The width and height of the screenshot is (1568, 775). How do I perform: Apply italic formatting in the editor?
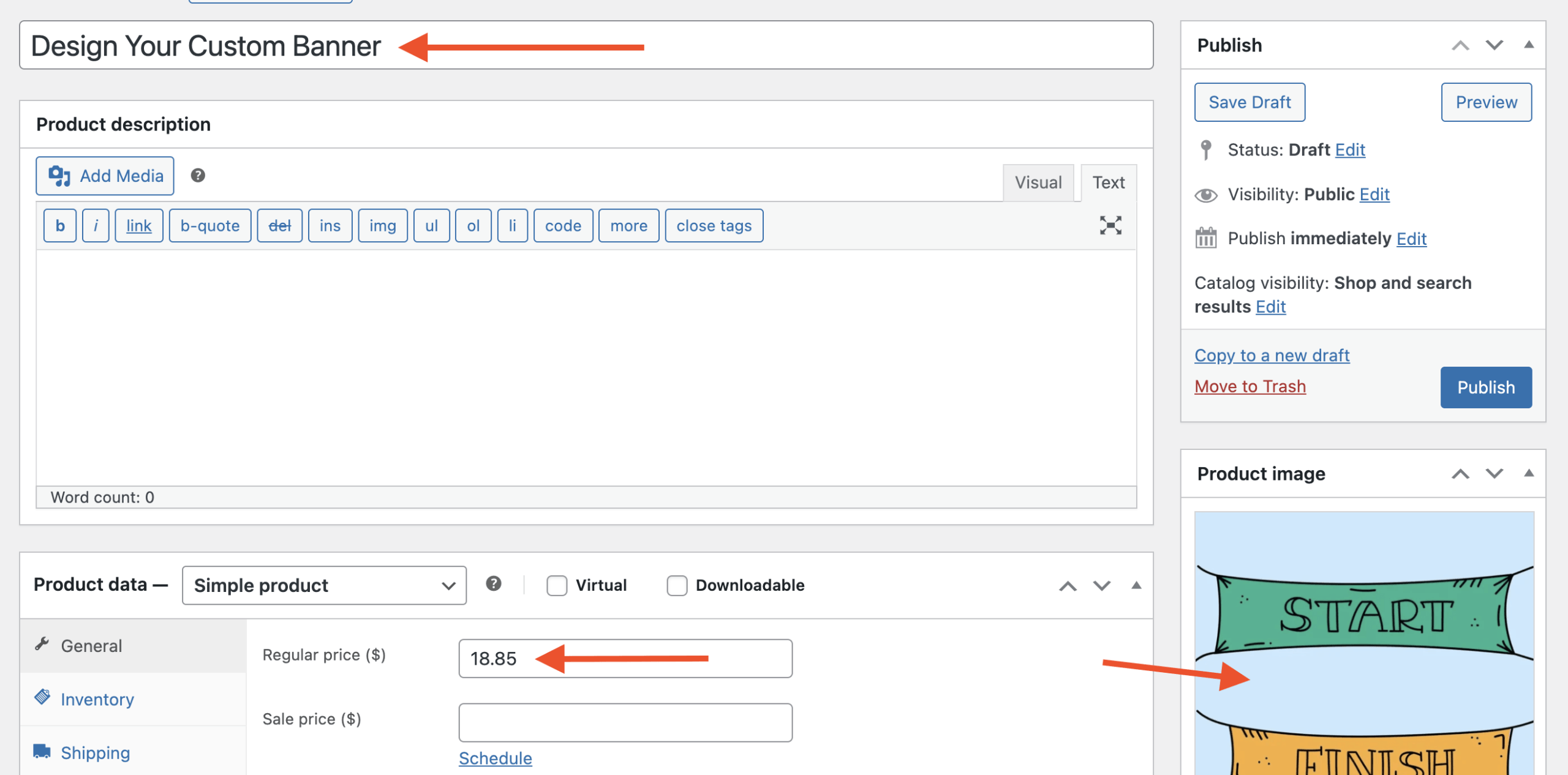95,225
